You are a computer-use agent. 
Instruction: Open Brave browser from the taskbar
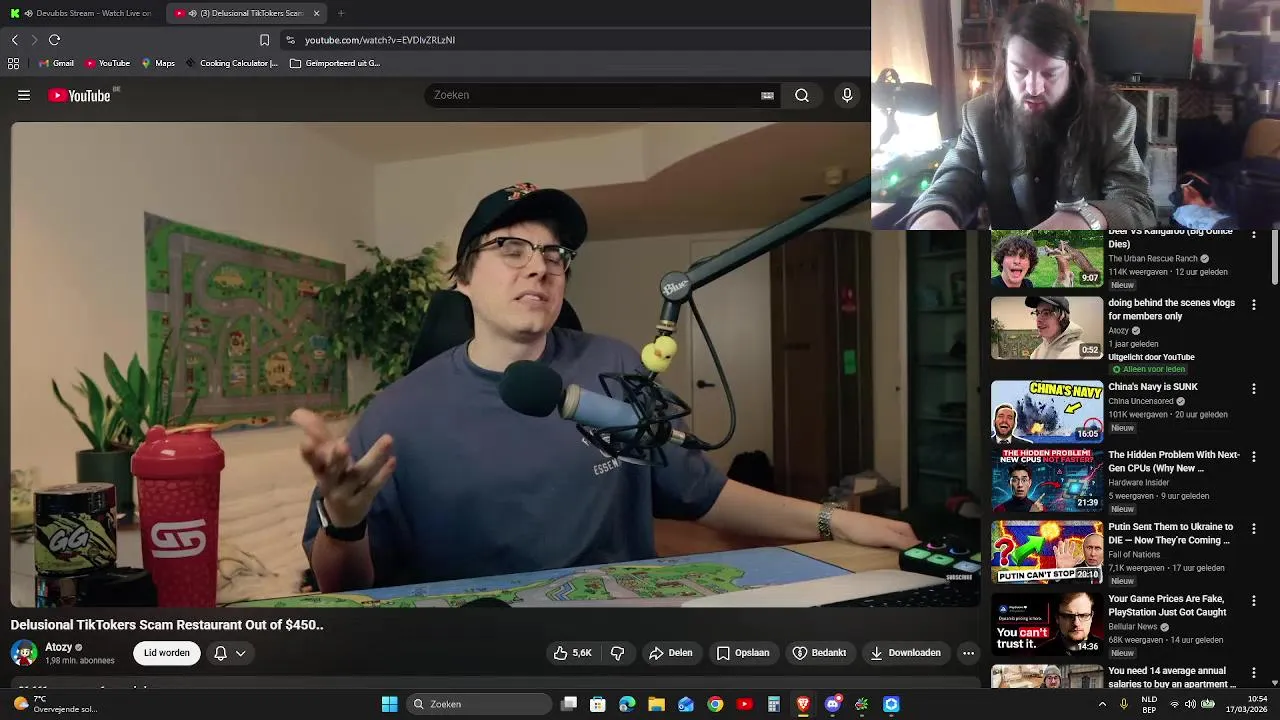tap(803, 704)
